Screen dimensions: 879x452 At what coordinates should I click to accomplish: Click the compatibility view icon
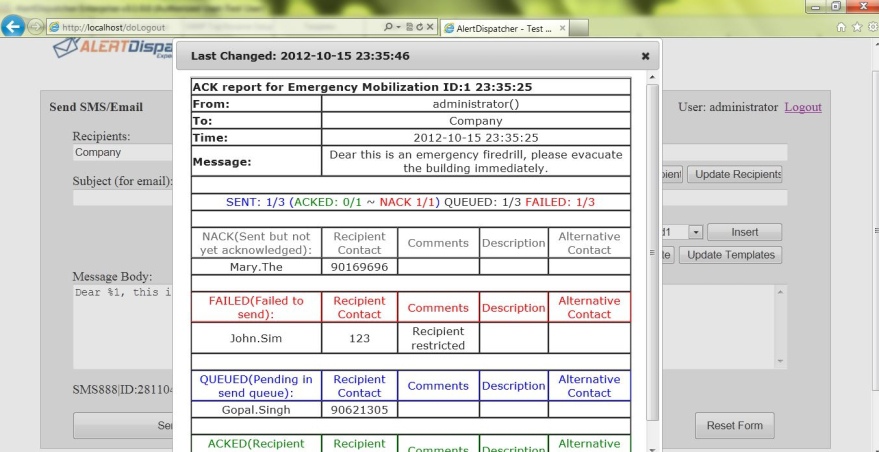point(410,27)
